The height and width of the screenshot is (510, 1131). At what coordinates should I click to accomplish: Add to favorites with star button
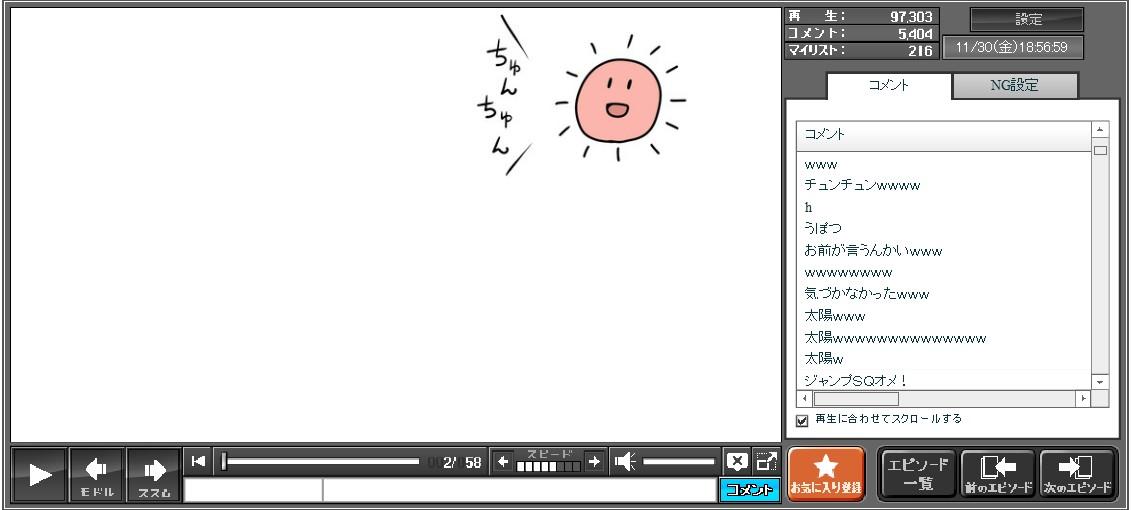pos(825,473)
